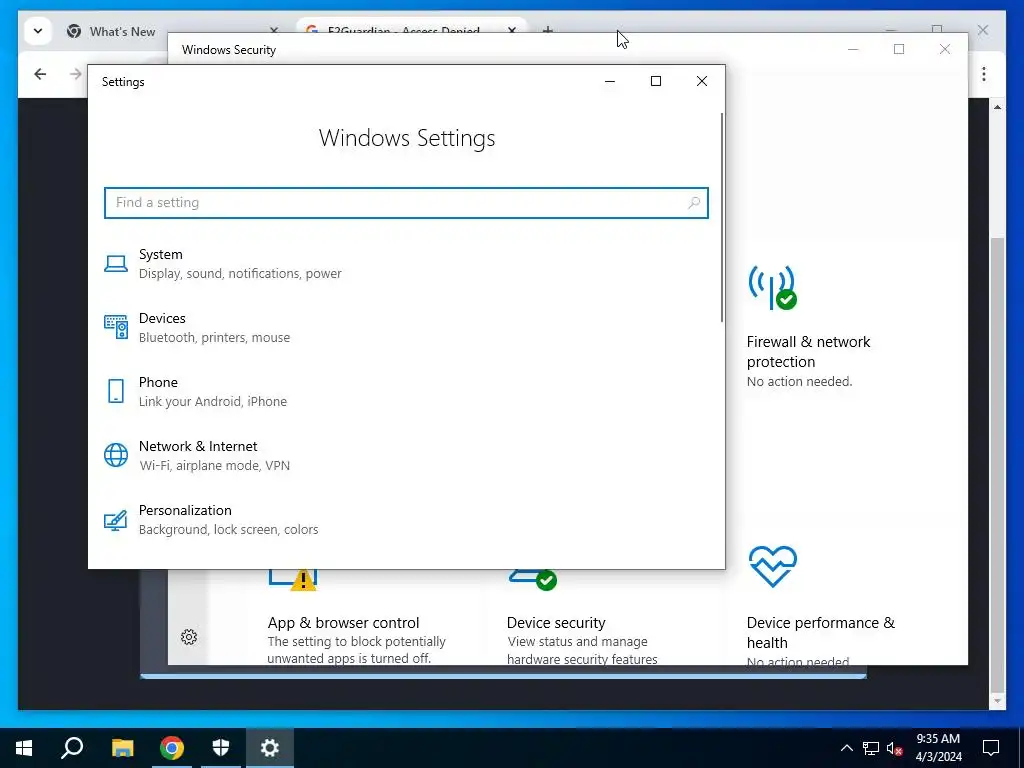The height and width of the screenshot is (768, 1024).
Task: Open Chrome's three-dot menu
Action: pyautogui.click(x=984, y=74)
